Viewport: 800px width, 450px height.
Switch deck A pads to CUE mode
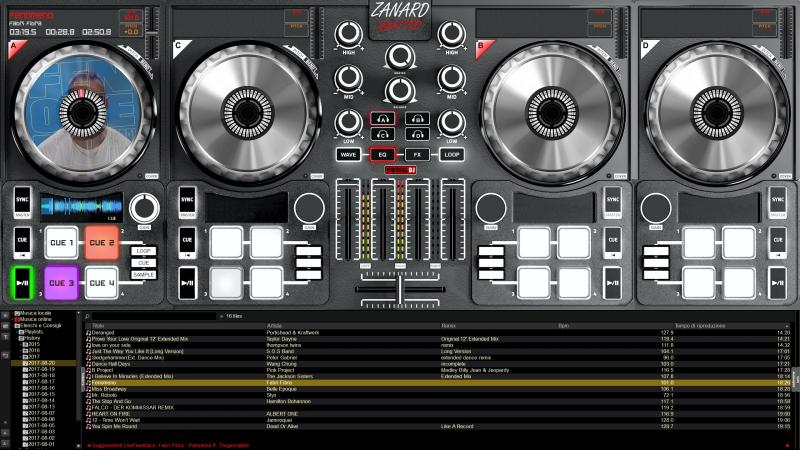(x=143, y=263)
